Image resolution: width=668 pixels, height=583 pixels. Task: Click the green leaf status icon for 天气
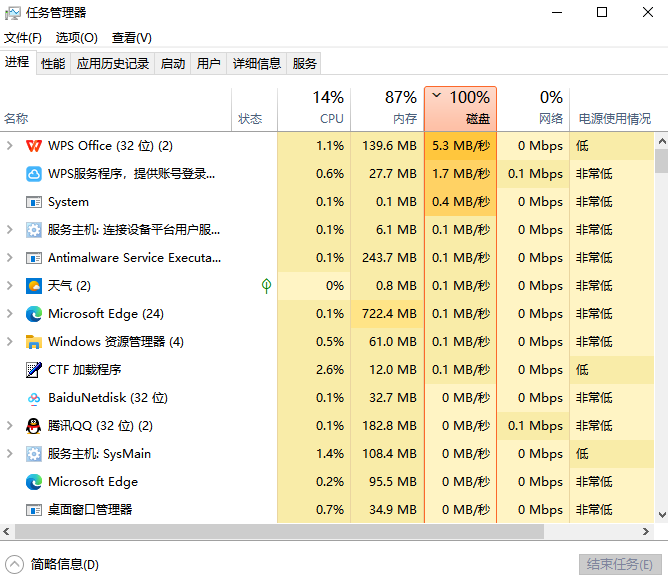pyautogui.click(x=266, y=286)
